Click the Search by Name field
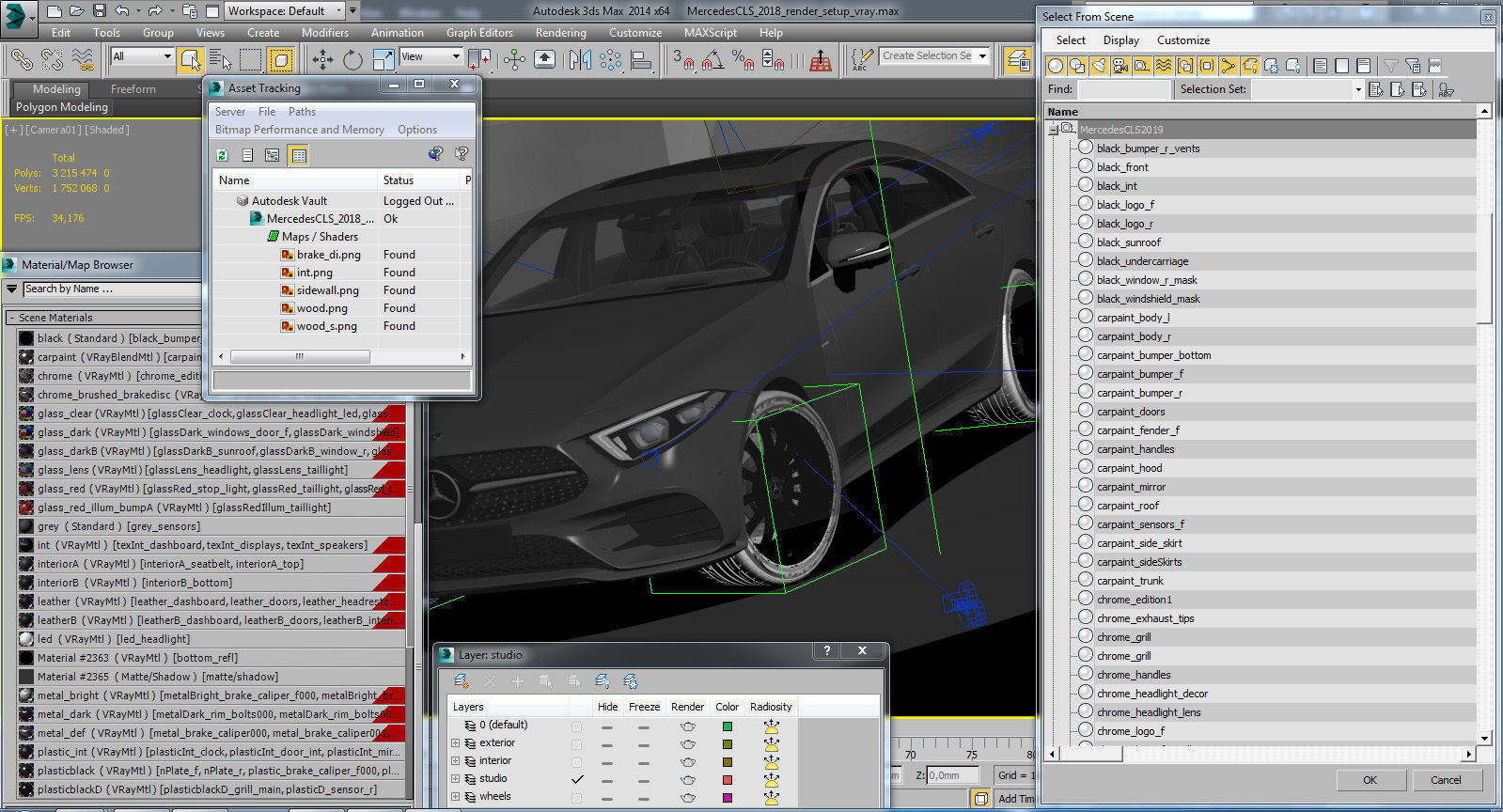This screenshot has height=812, width=1503. pyautogui.click(x=111, y=289)
